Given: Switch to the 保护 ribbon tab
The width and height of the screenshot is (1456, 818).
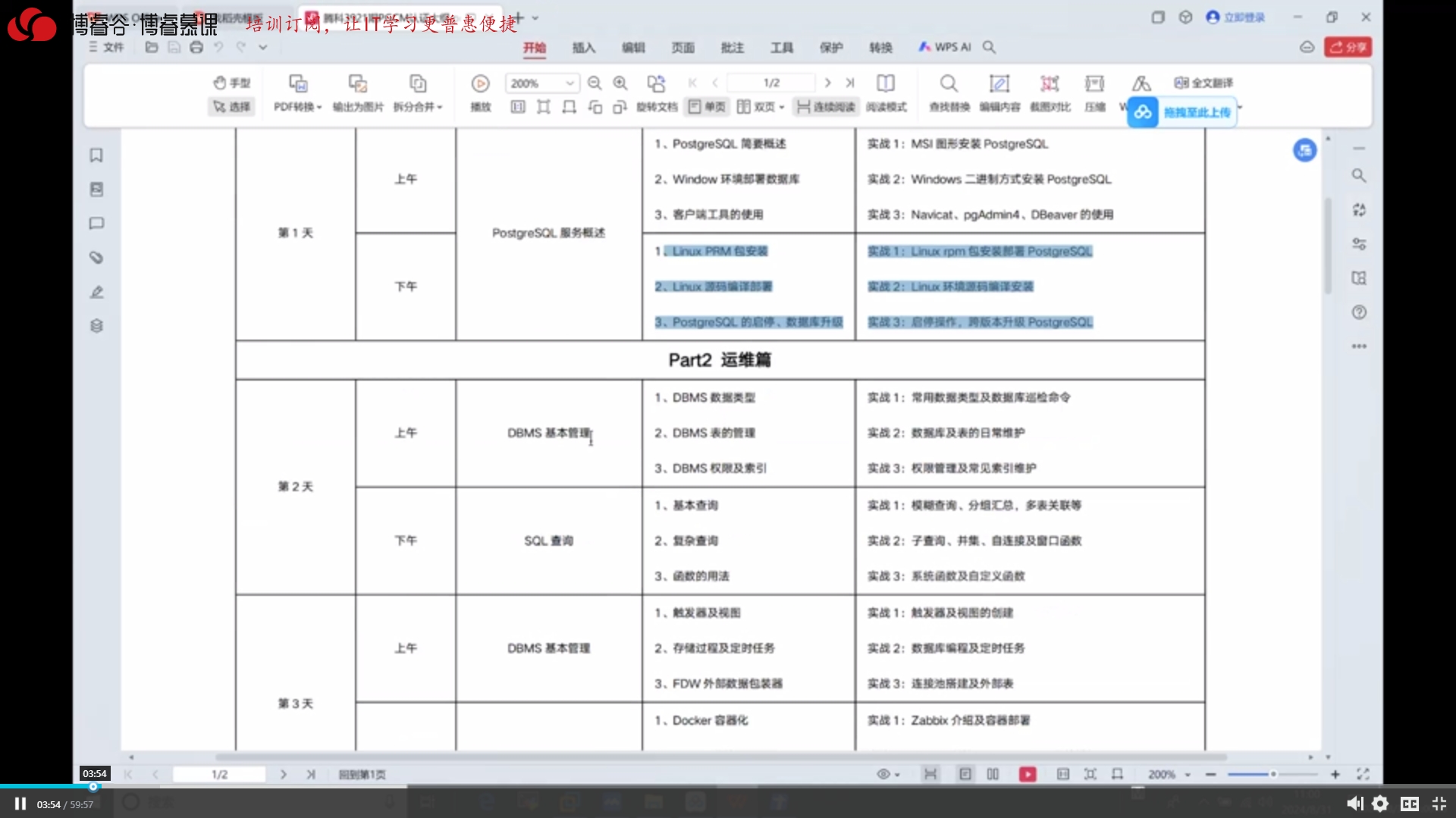Looking at the screenshot, I should tap(831, 47).
